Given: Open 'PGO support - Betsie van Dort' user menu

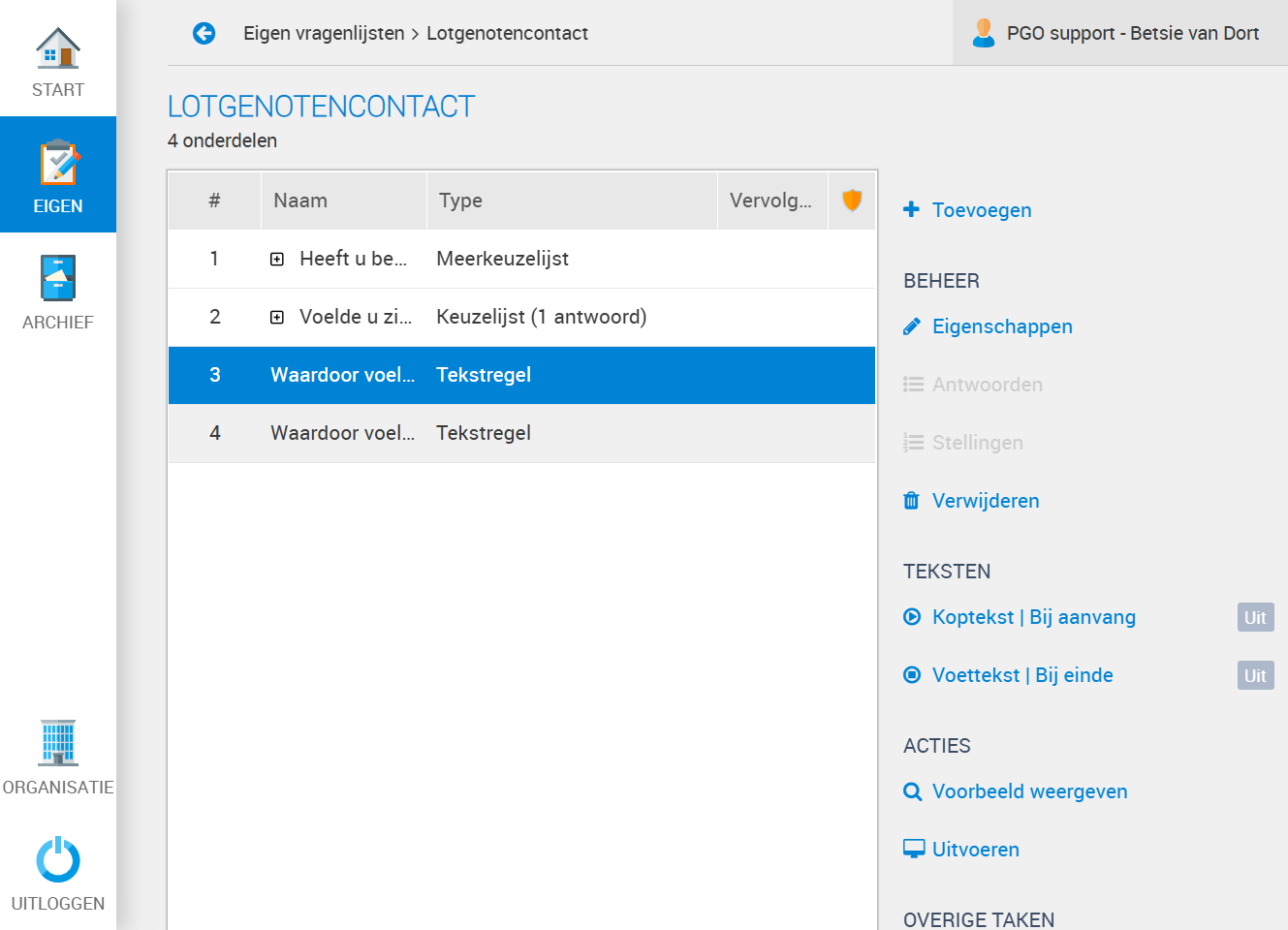Looking at the screenshot, I should [1120, 33].
